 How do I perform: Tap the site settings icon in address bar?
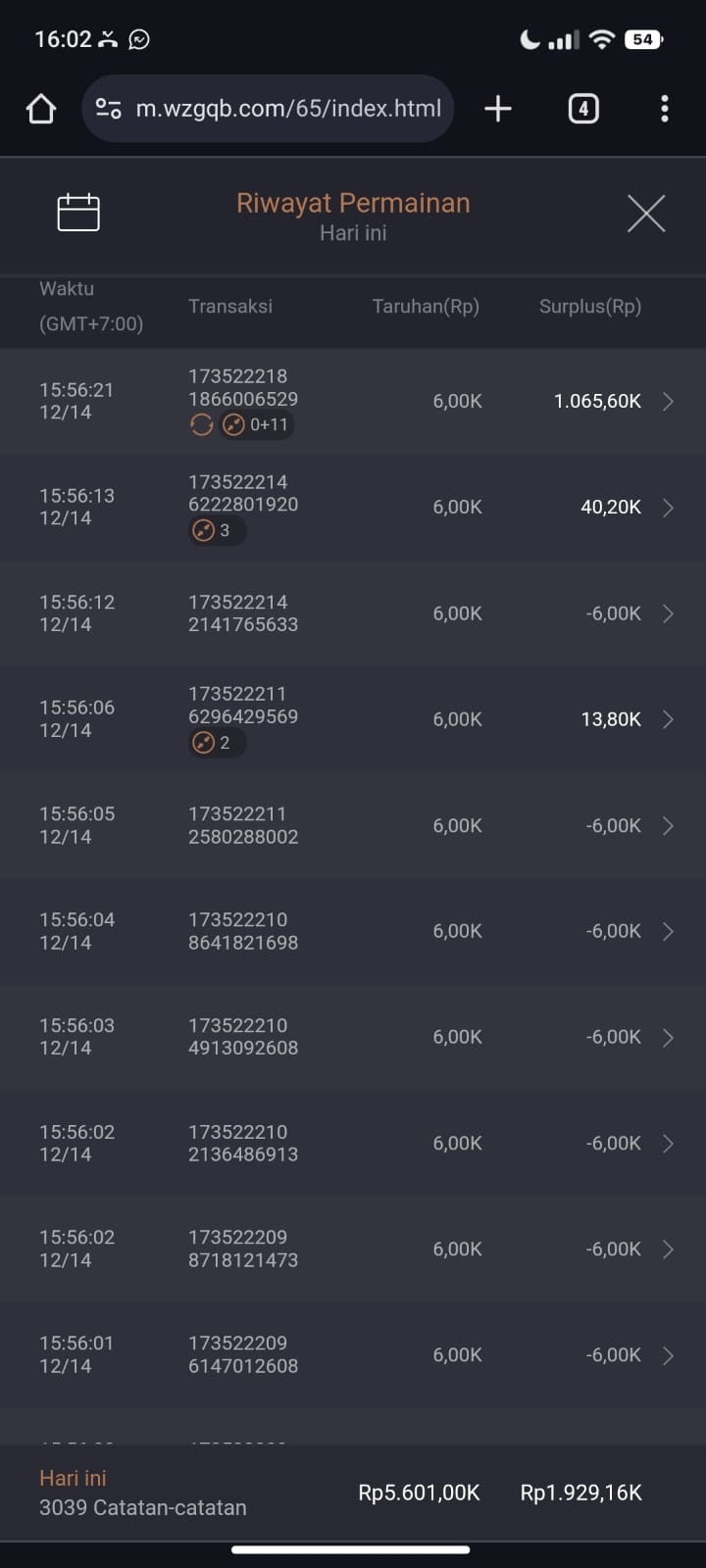109,109
